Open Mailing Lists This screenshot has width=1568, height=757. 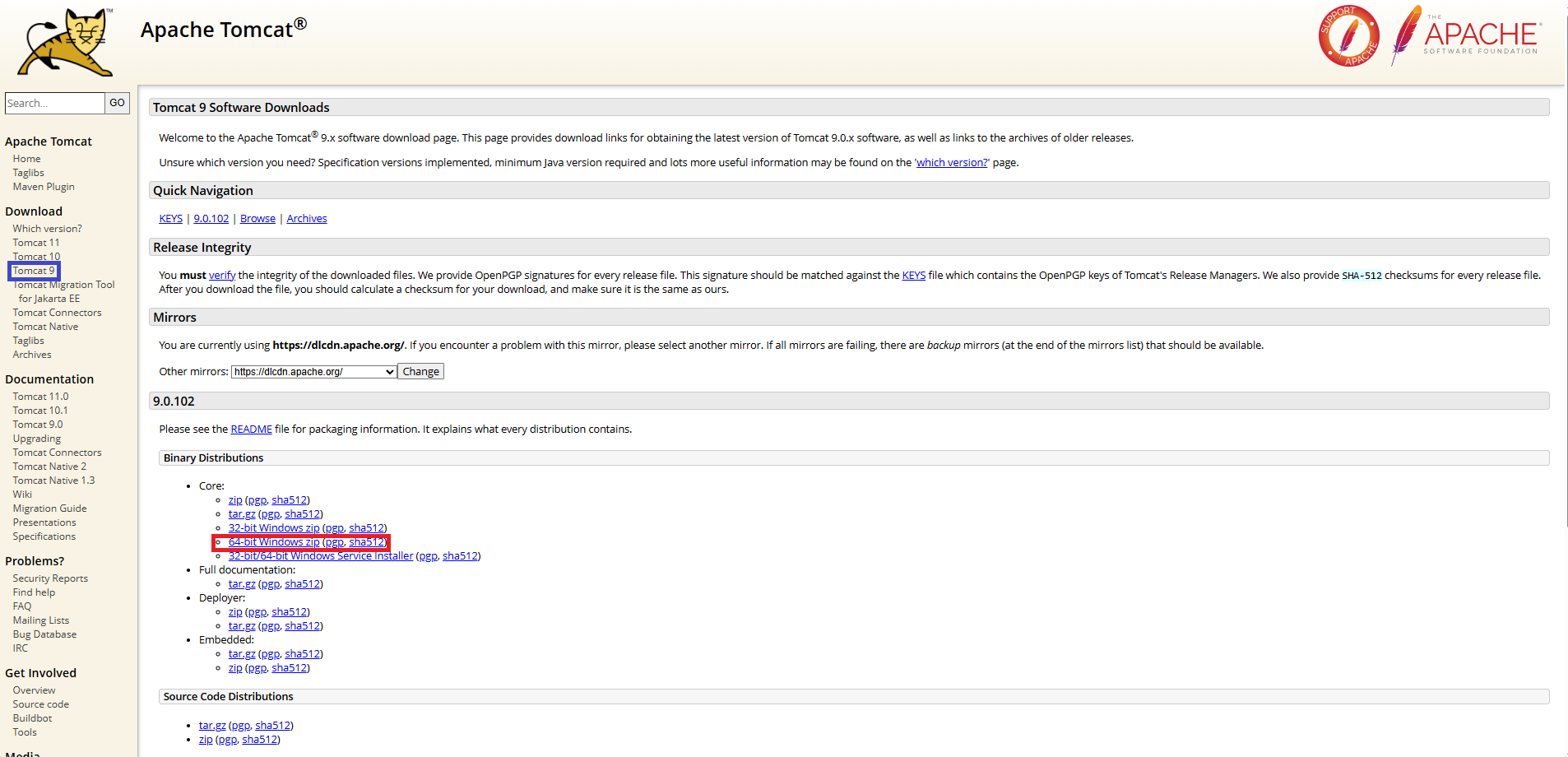coord(41,620)
